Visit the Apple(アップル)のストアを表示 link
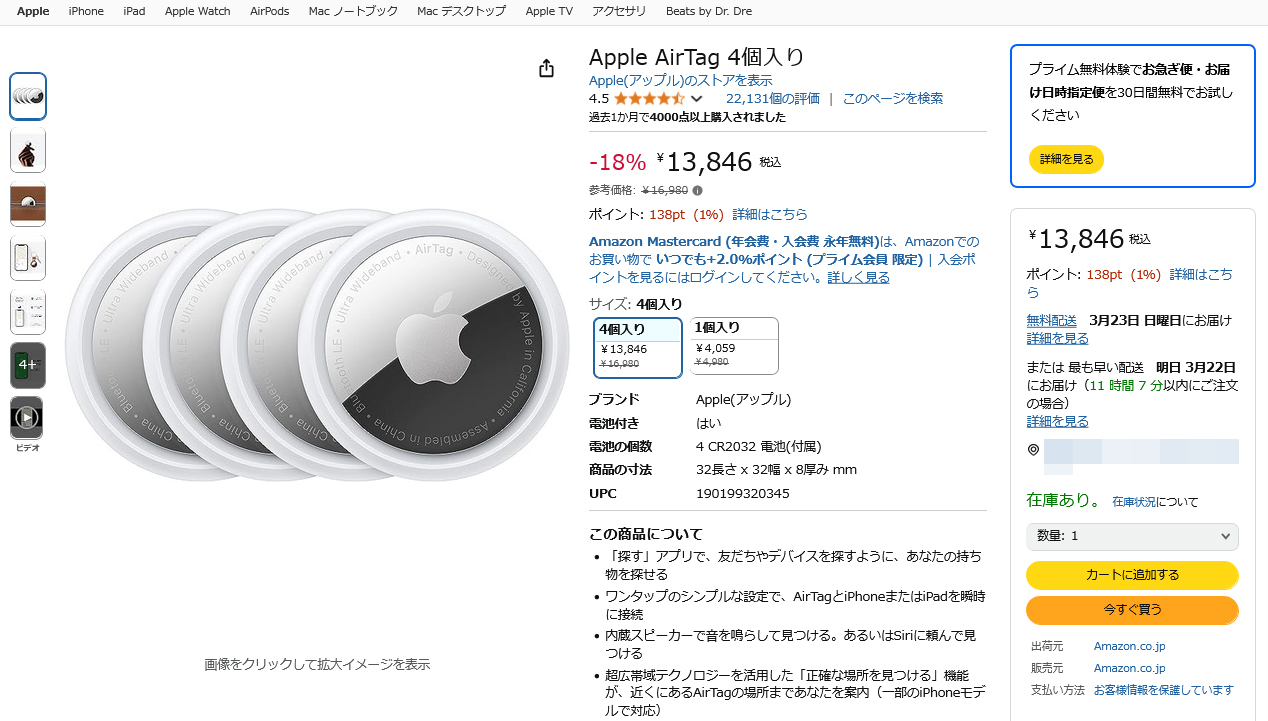Screen dimensions: 1268x721 (x=680, y=80)
